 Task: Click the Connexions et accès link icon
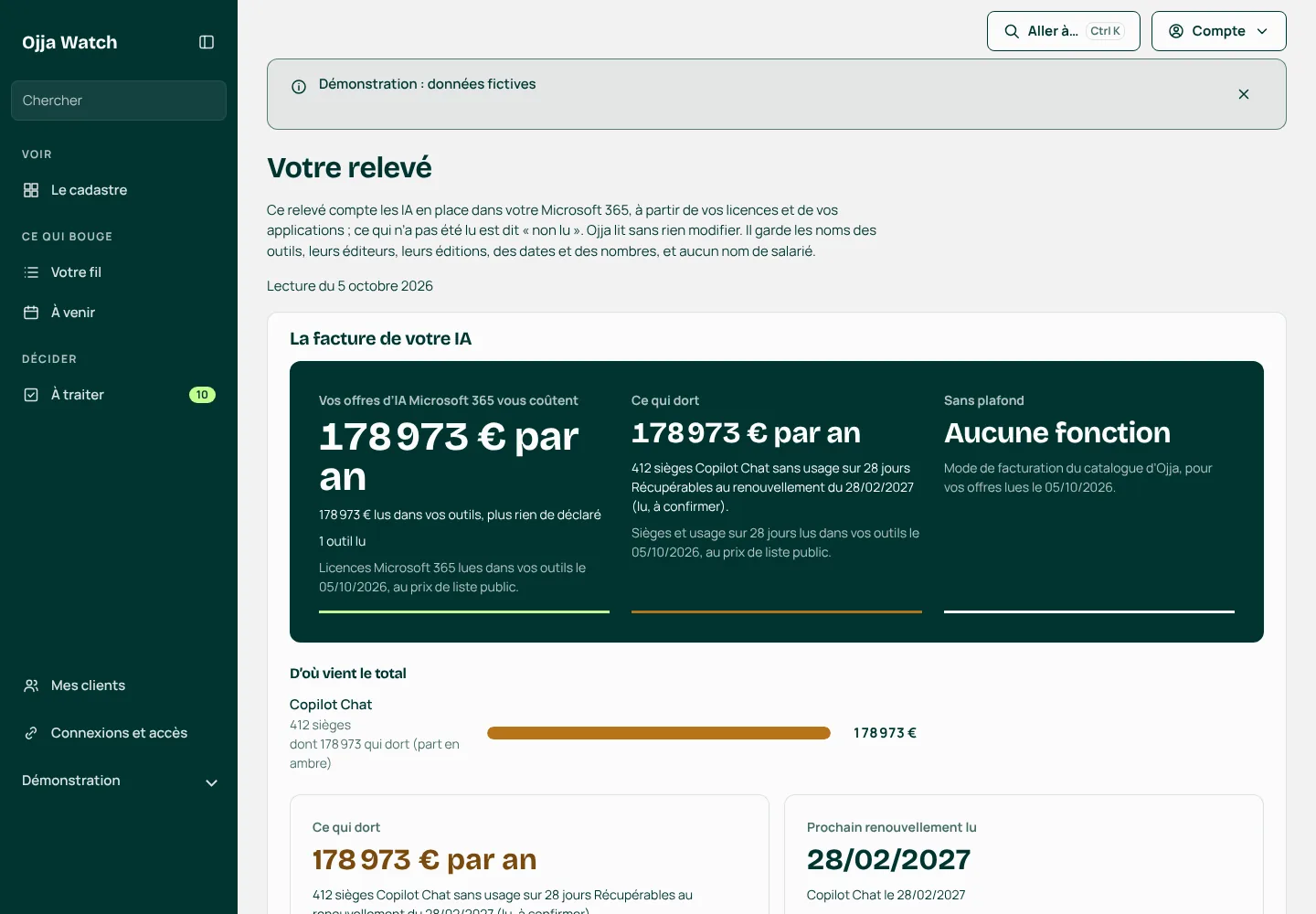31,733
